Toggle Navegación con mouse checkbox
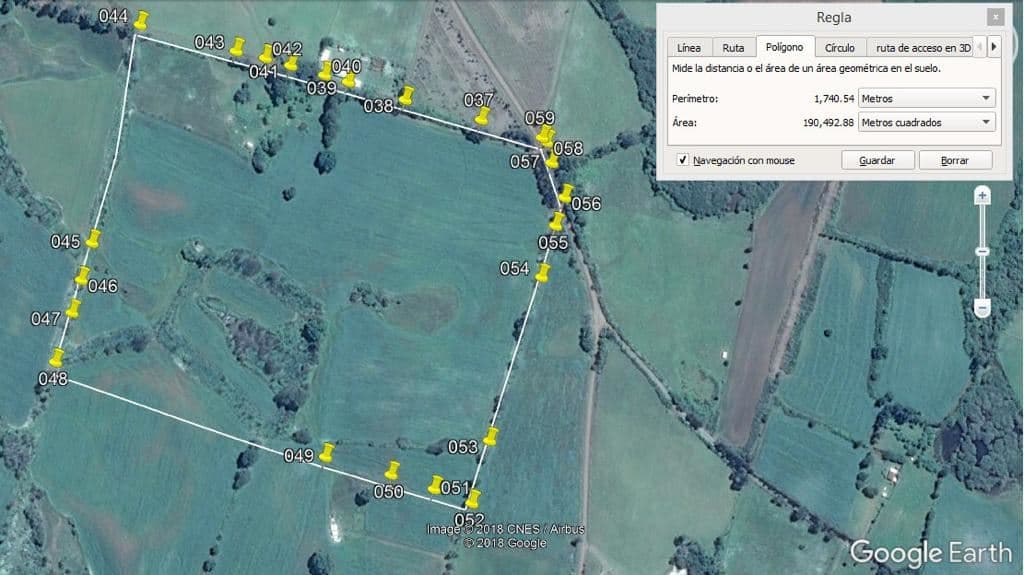 tap(682, 160)
